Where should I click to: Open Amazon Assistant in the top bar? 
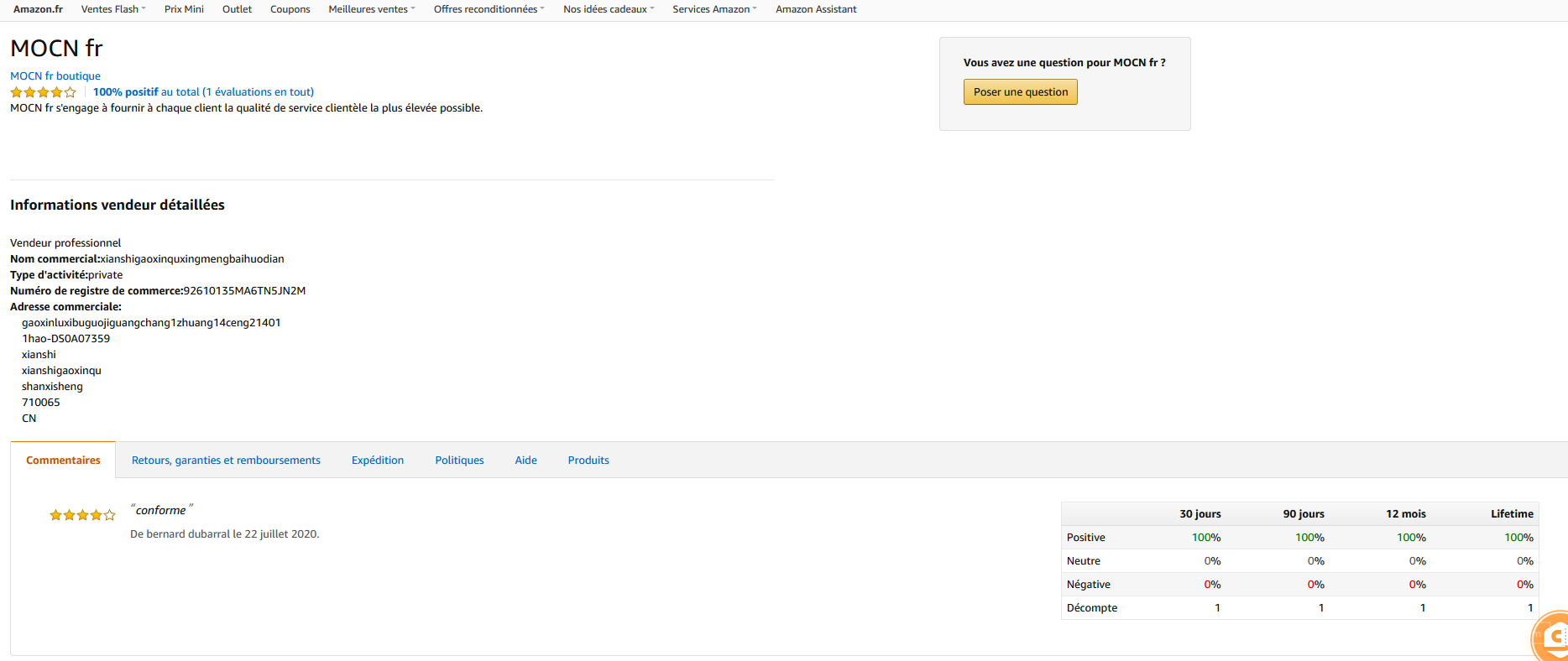[x=816, y=9]
